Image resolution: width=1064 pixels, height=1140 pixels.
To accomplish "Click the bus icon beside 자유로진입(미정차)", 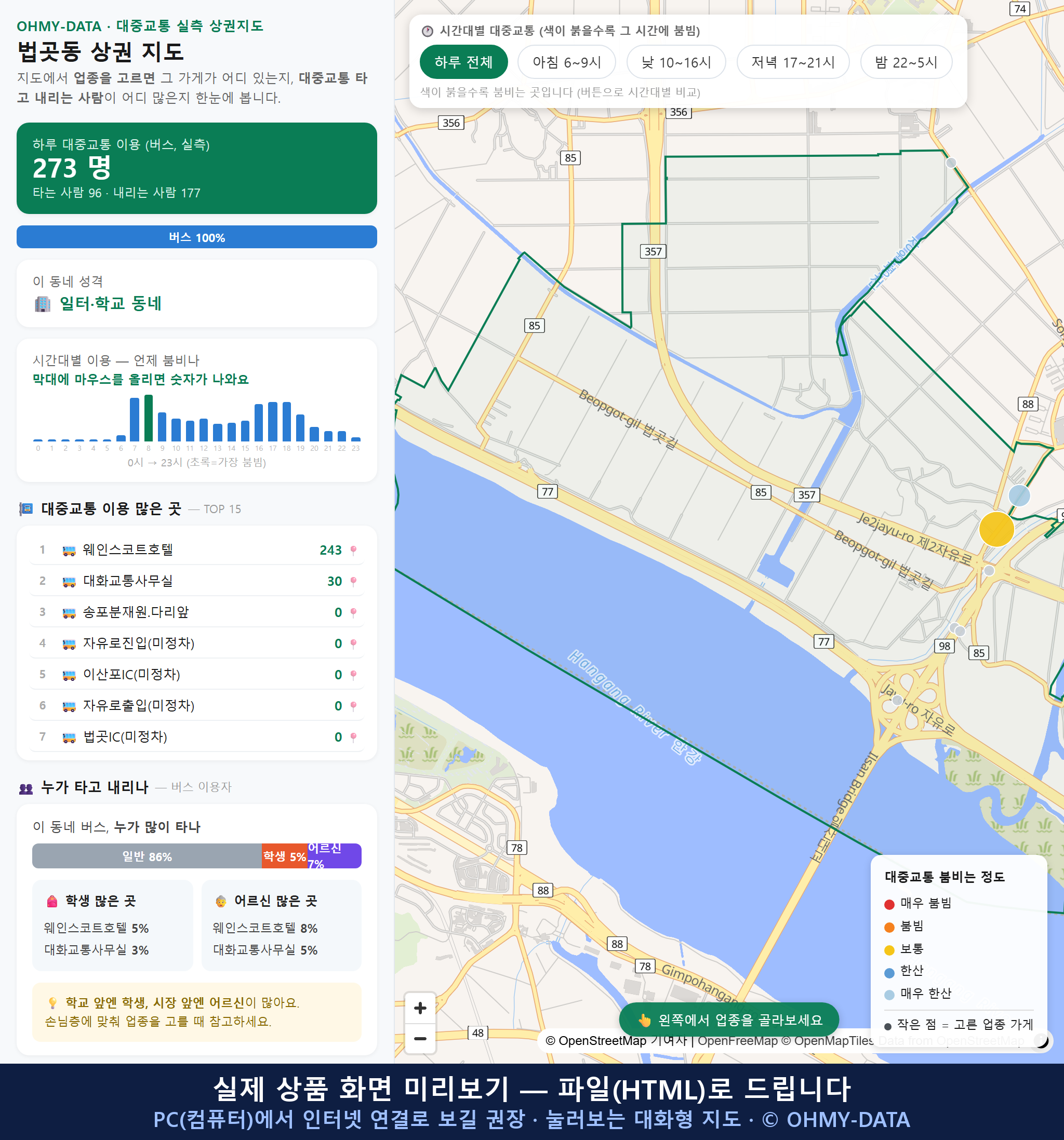I will [x=69, y=644].
